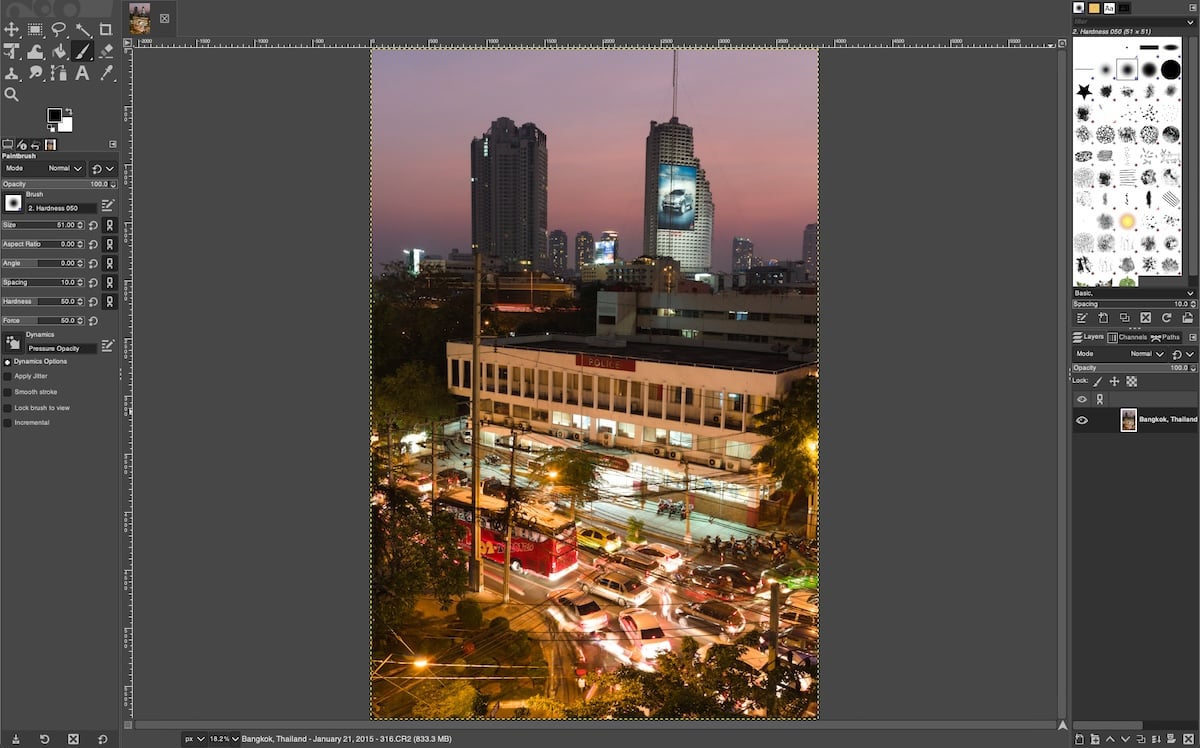Viewport: 1200px width, 748px height.
Task: Switch to the Channels tab
Action: pyautogui.click(x=1125, y=337)
